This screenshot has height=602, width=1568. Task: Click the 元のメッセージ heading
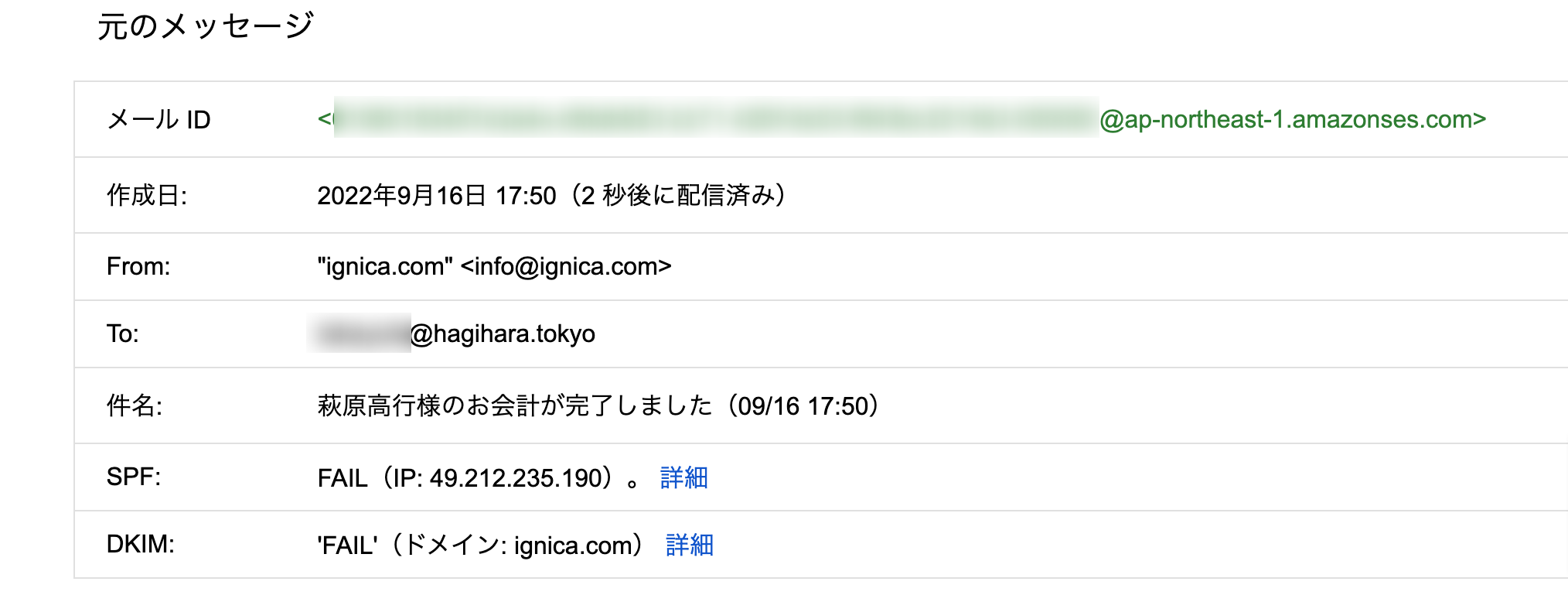coord(206,26)
